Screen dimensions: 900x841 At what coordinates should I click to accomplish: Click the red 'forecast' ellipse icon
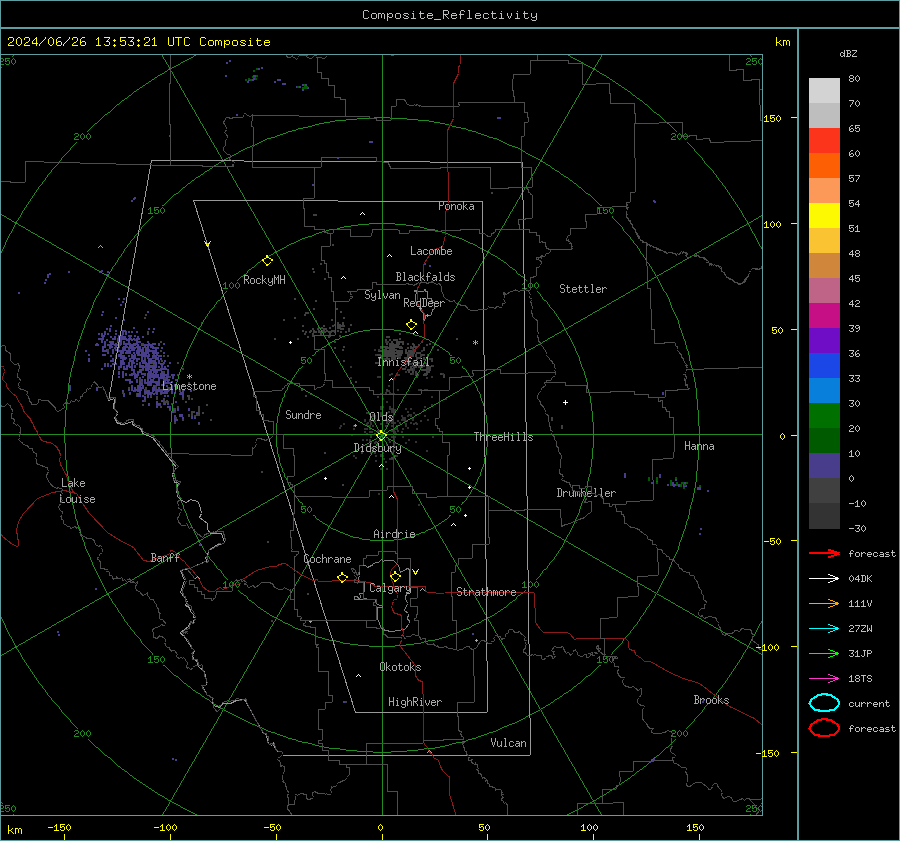coord(824,728)
